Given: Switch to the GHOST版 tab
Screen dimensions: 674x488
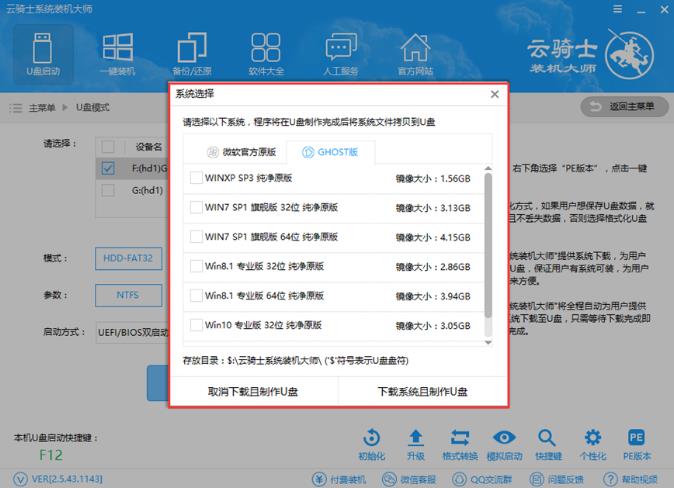Looking at the screenshot, I should click(330, 152).
